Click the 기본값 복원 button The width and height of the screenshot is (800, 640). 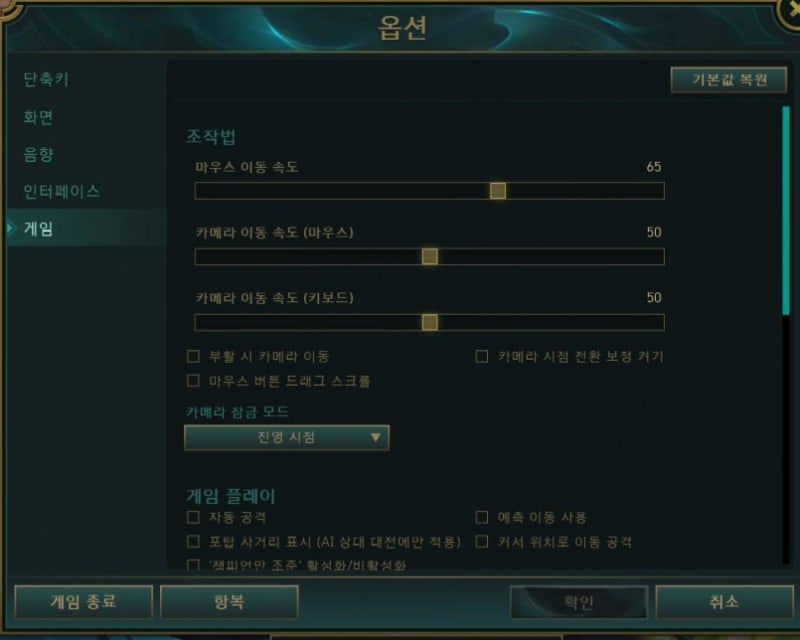coord(729,80)
